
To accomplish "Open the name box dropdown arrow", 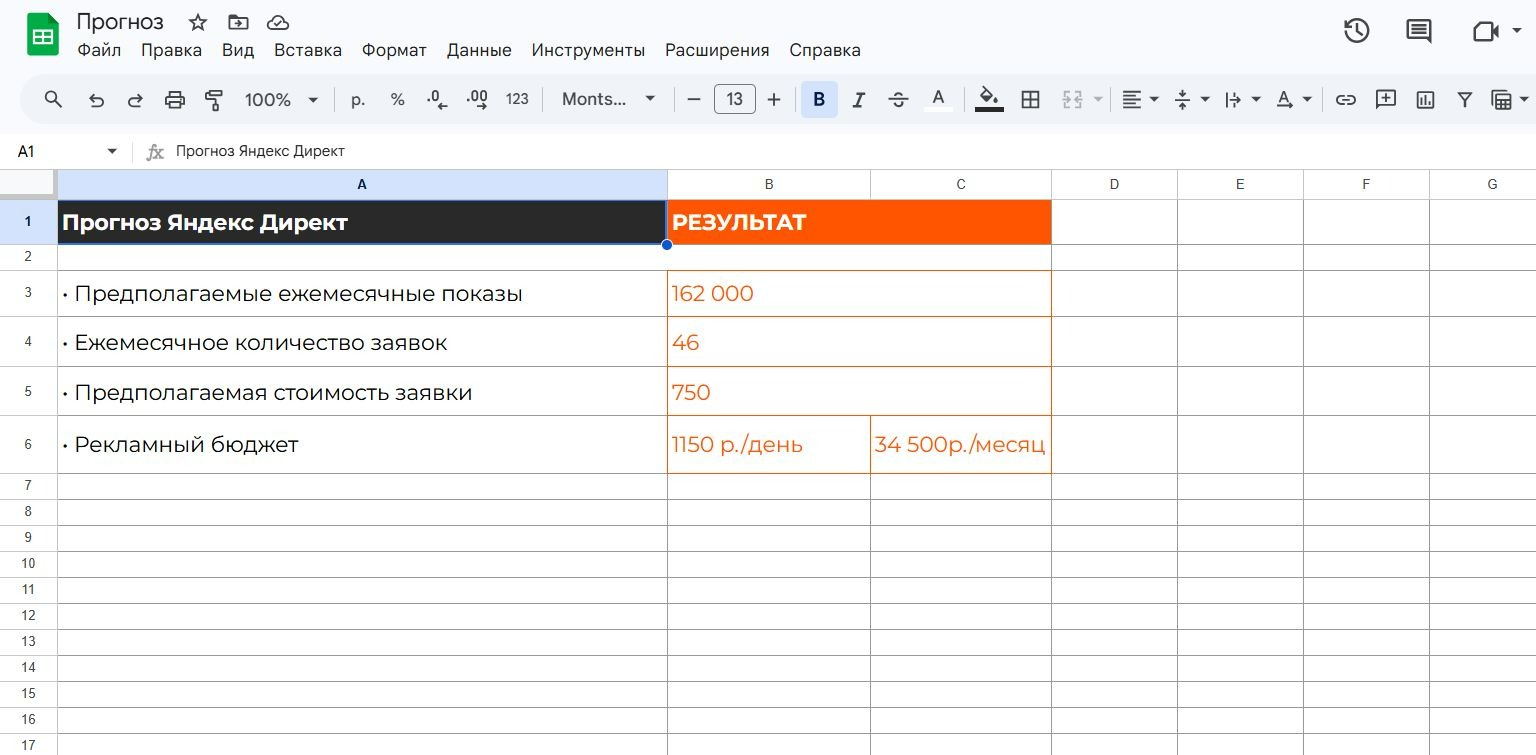I will pyautogui.click(x=112, y=151).
